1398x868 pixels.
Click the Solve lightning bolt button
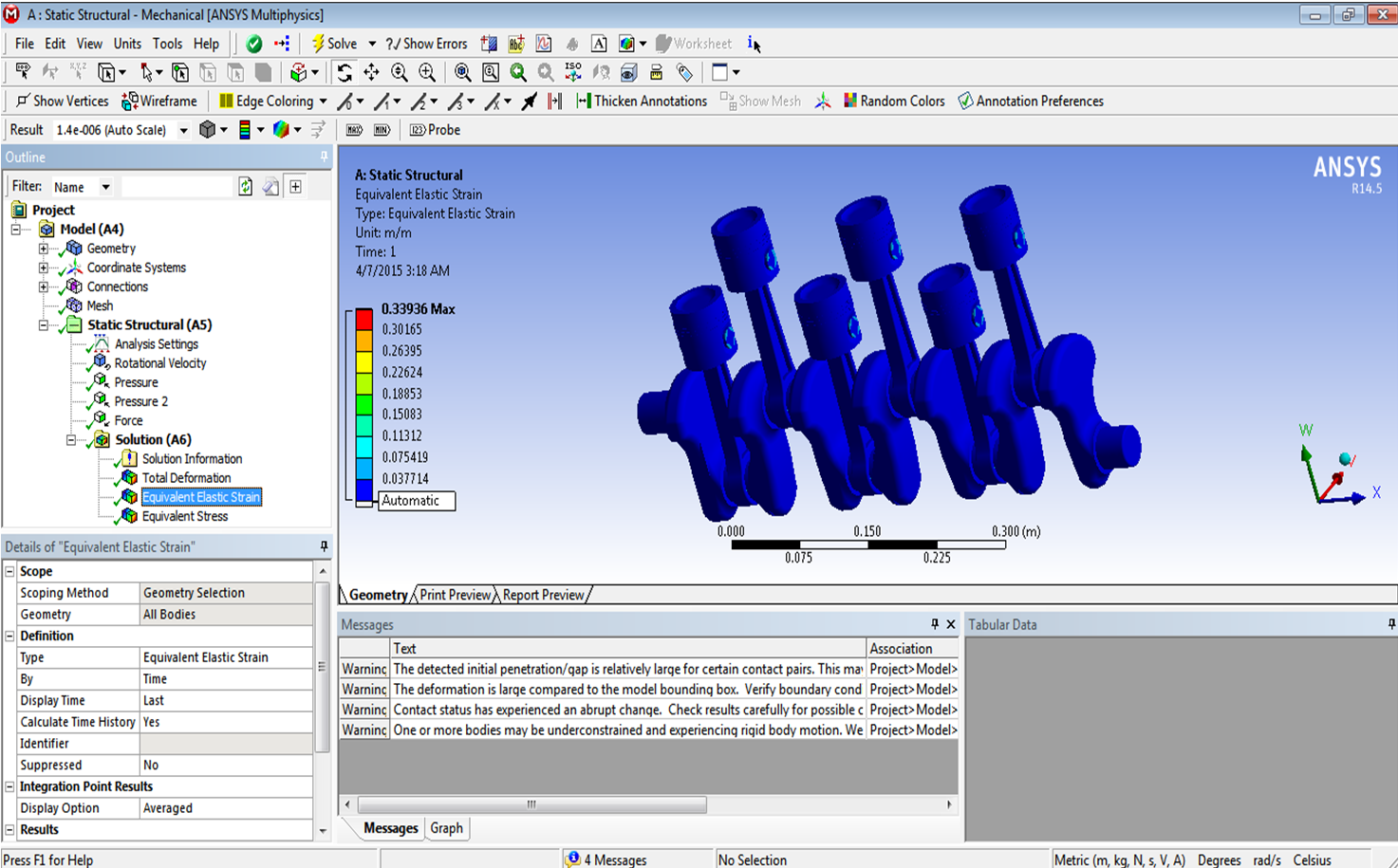tap(335, 44)
